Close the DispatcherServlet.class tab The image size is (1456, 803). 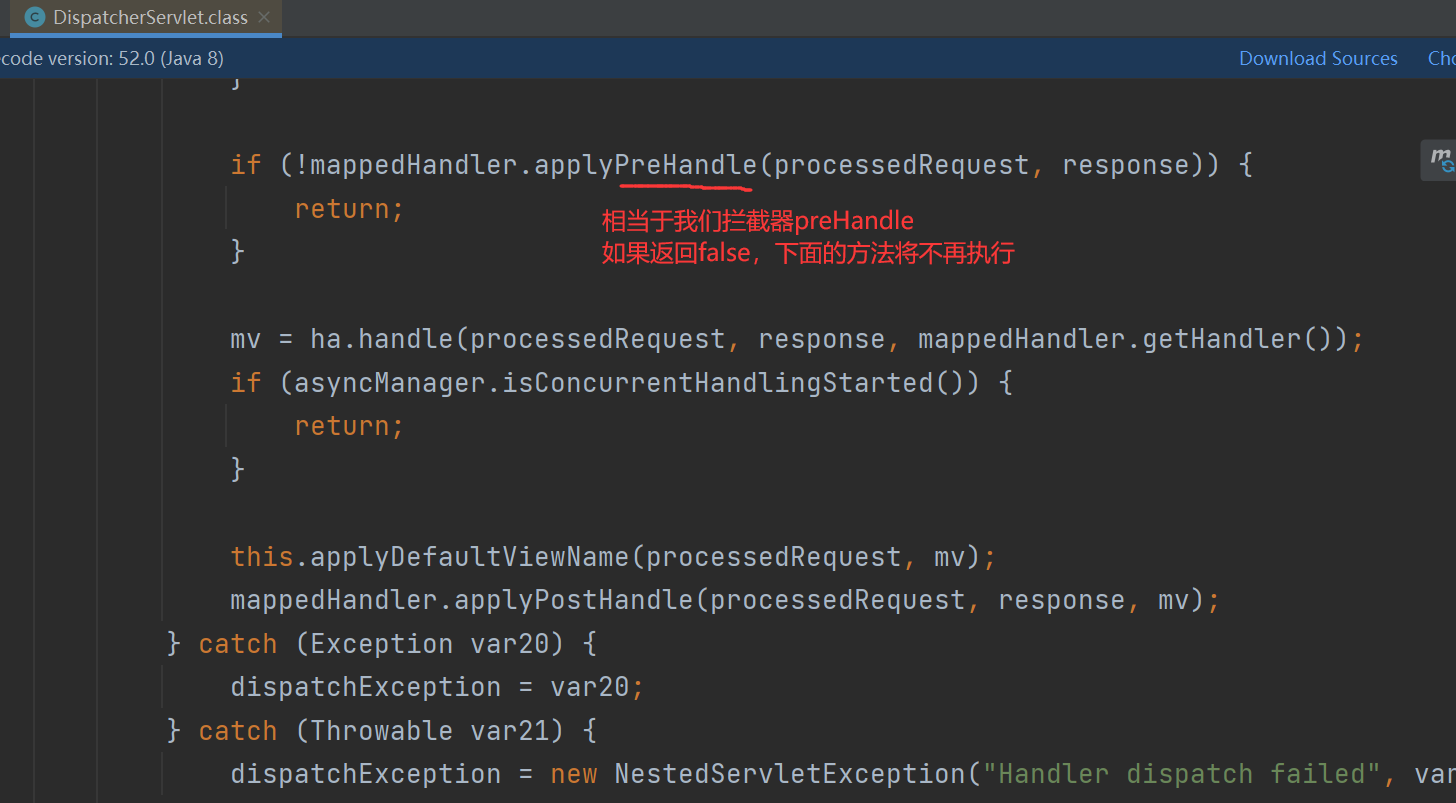pyautogui.click(x=264, y=18)
